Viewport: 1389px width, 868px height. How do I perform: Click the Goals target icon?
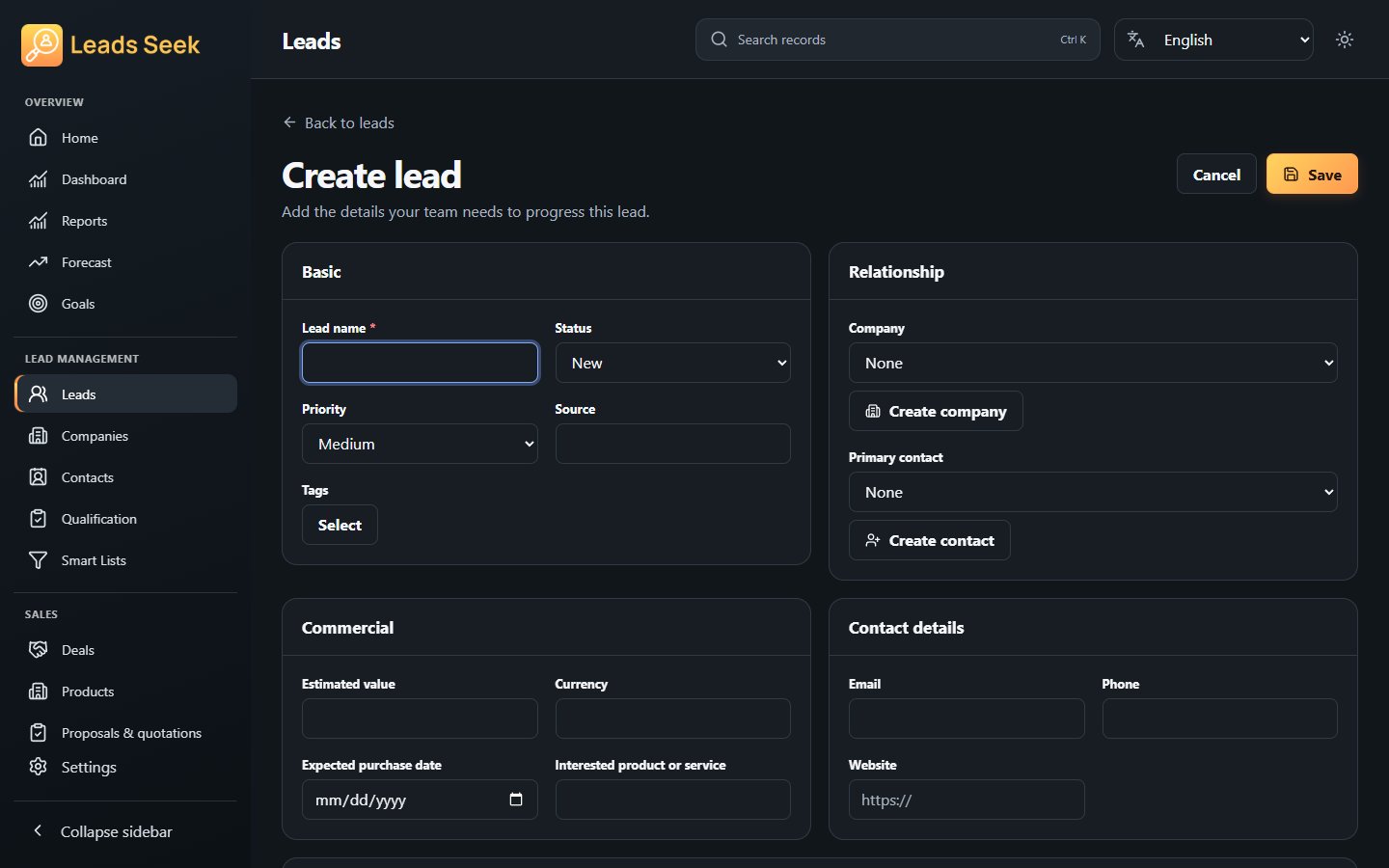[38, 304]
